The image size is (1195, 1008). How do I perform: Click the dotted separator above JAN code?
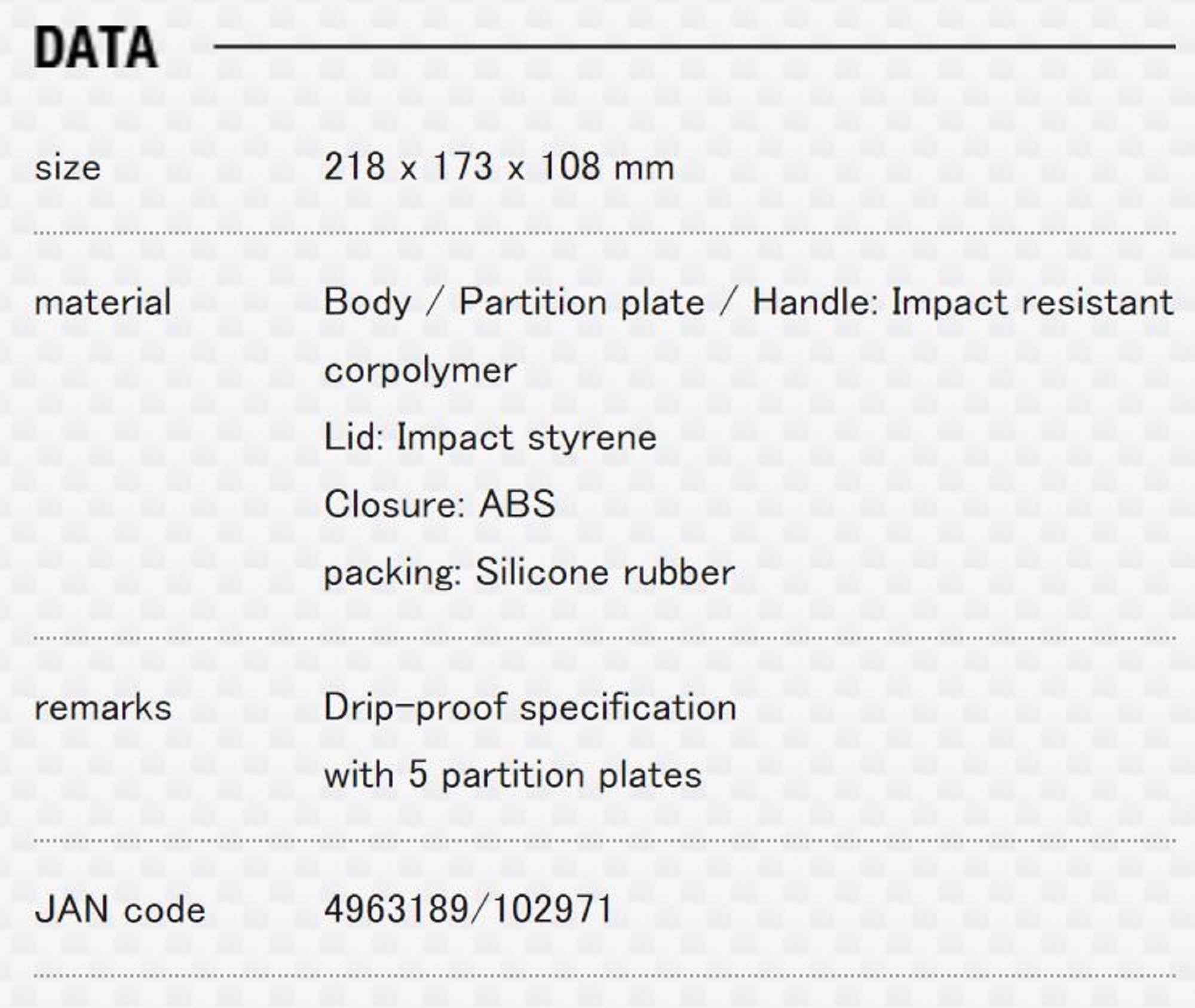pyautogui.click(x=605, y=841)
